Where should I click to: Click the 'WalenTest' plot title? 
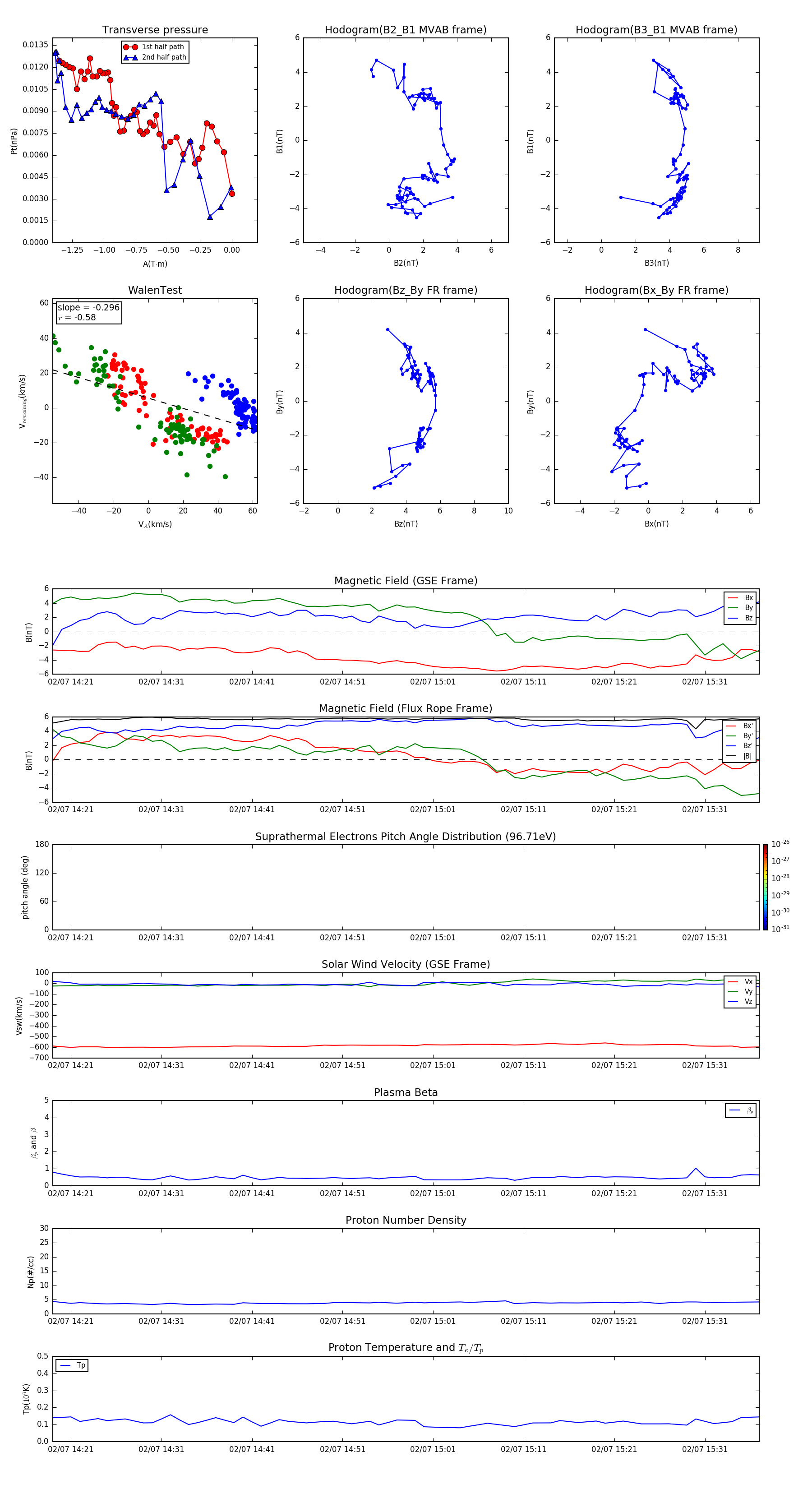click(x=155, y=290)
